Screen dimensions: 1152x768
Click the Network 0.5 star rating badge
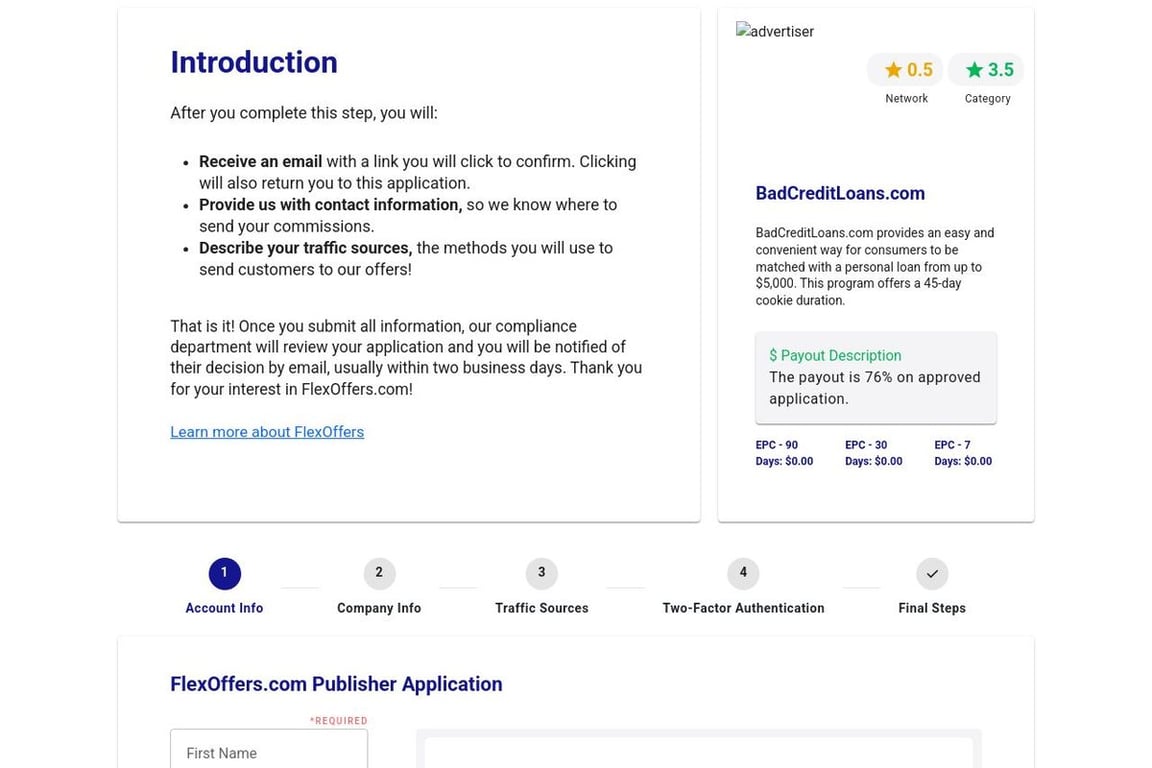click(x=905, y=70)
